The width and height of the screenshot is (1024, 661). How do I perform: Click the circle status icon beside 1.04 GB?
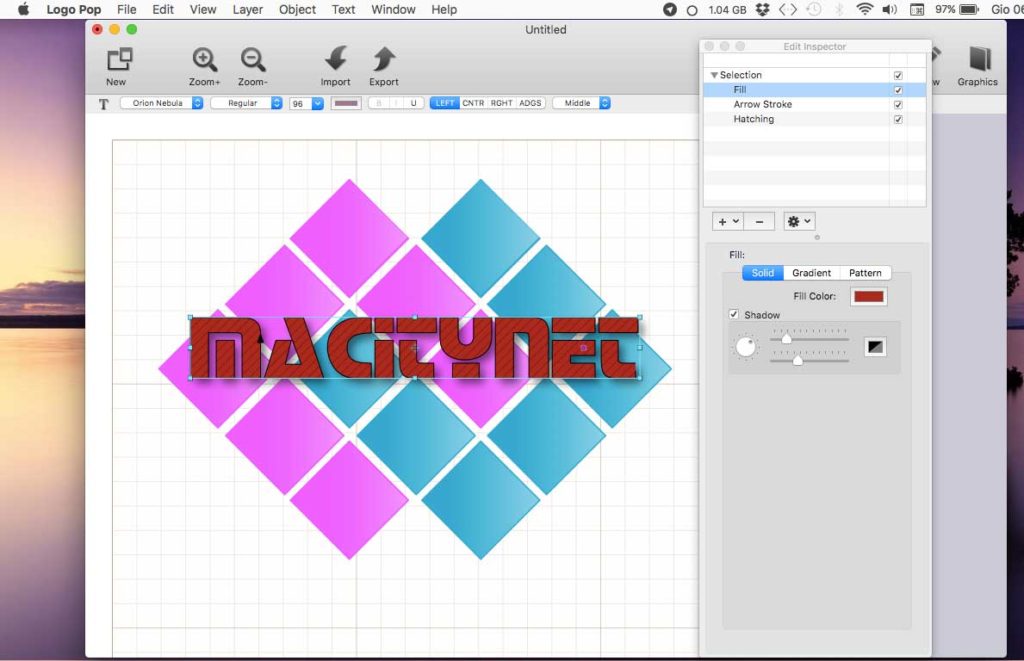(692, 10)
